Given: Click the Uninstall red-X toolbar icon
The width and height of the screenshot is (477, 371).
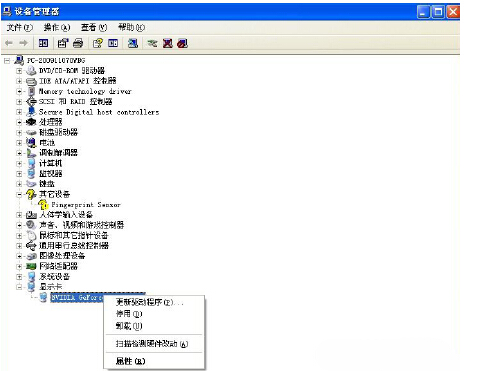Looking at the screenshot, I should [168, 43].
